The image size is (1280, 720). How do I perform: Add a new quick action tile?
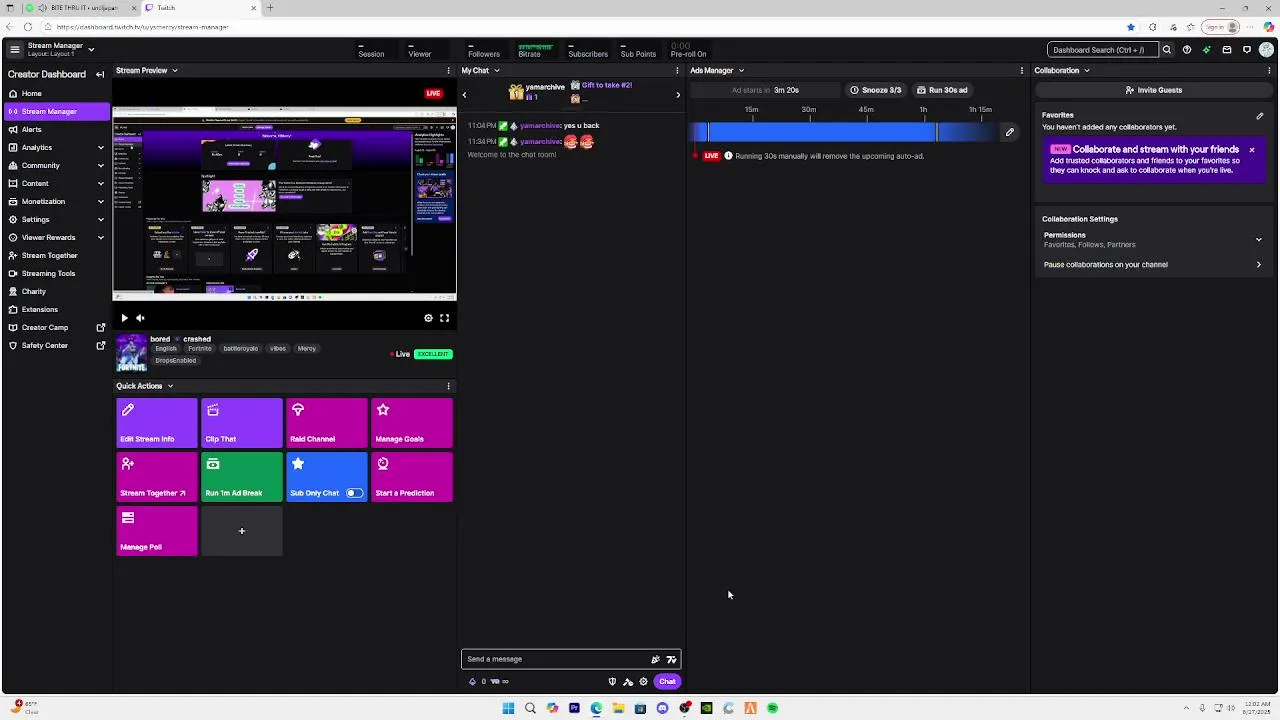(x=242, y=531)
